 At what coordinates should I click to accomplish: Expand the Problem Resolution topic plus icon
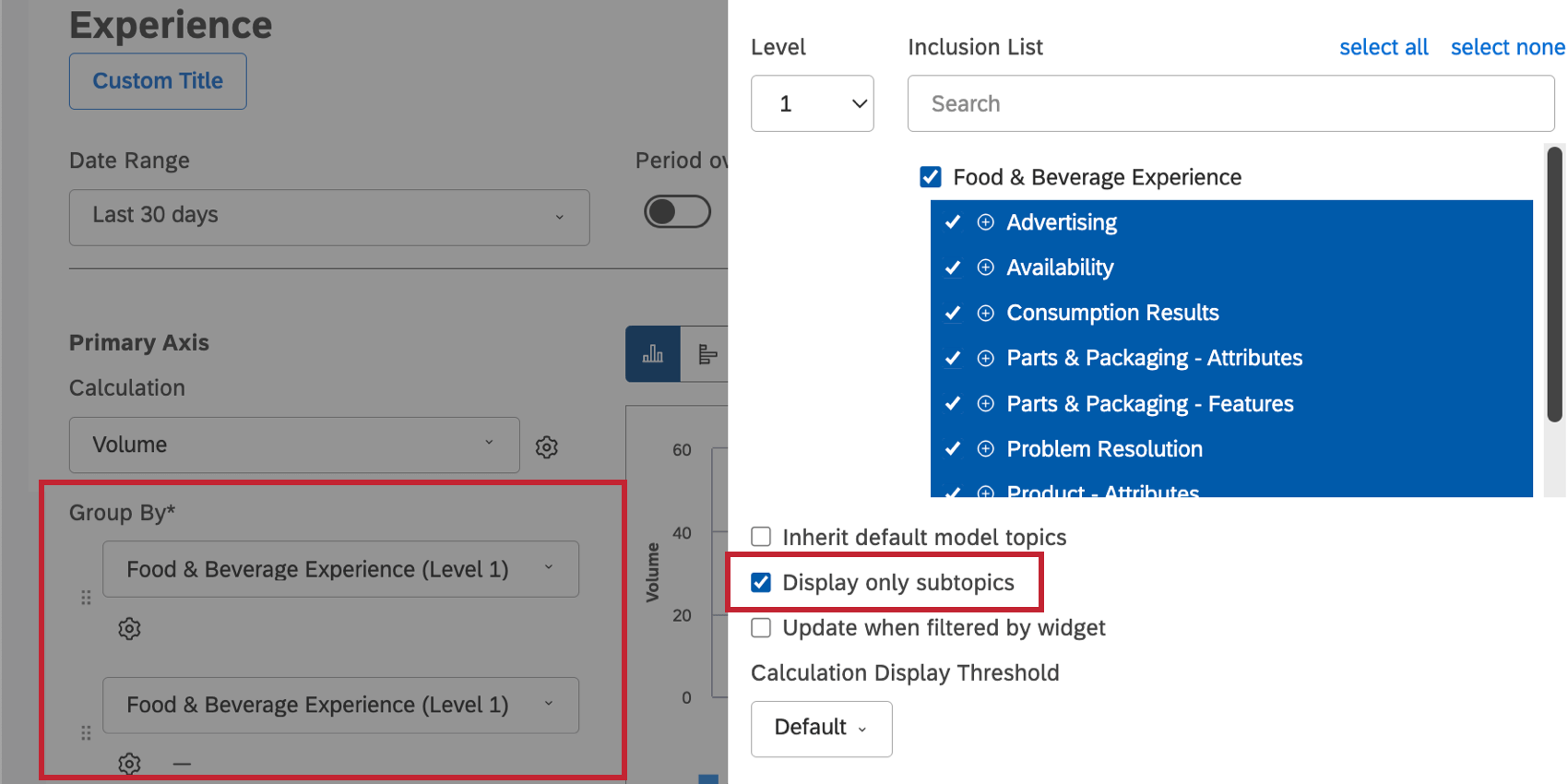point(985,449)
